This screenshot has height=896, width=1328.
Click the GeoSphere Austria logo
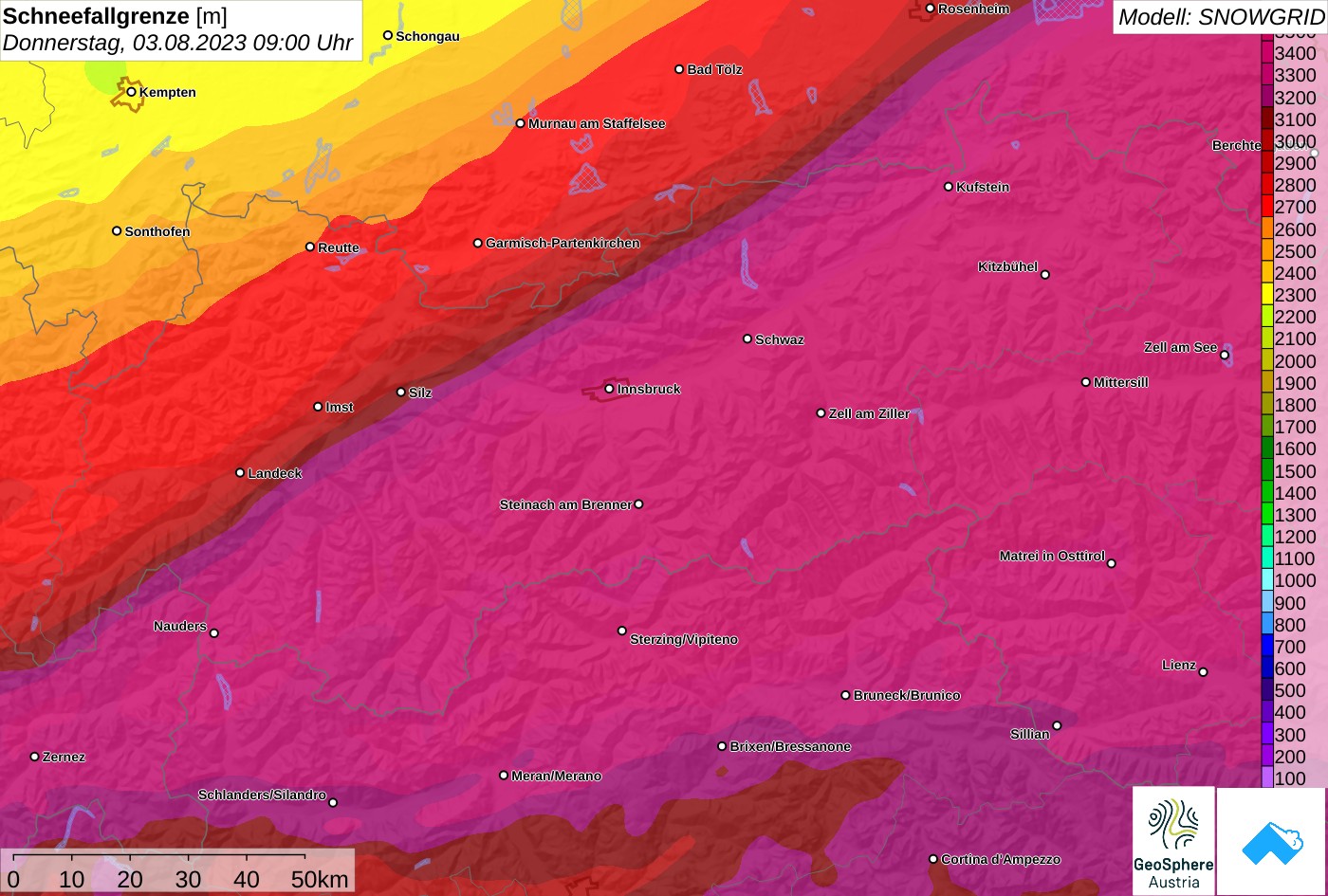pos(1173,841)
